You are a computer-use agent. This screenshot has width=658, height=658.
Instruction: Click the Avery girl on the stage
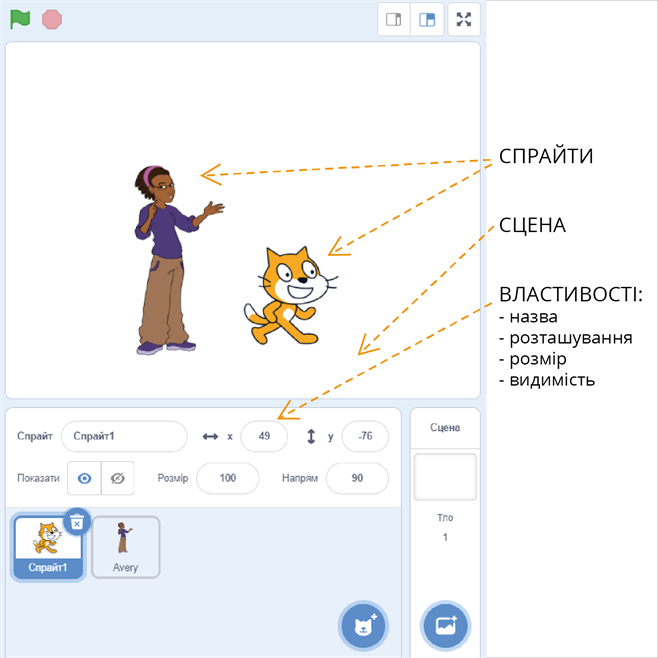(x=162, y=260)
